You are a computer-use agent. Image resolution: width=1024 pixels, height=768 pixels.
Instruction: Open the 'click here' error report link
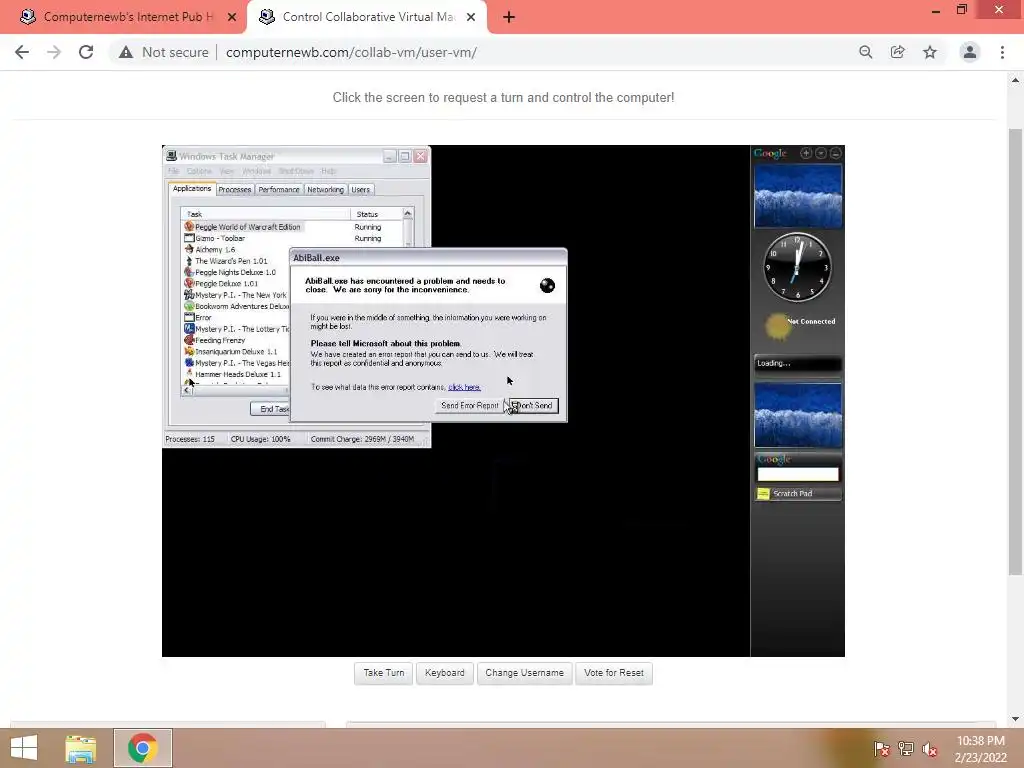tap(464, 387)
